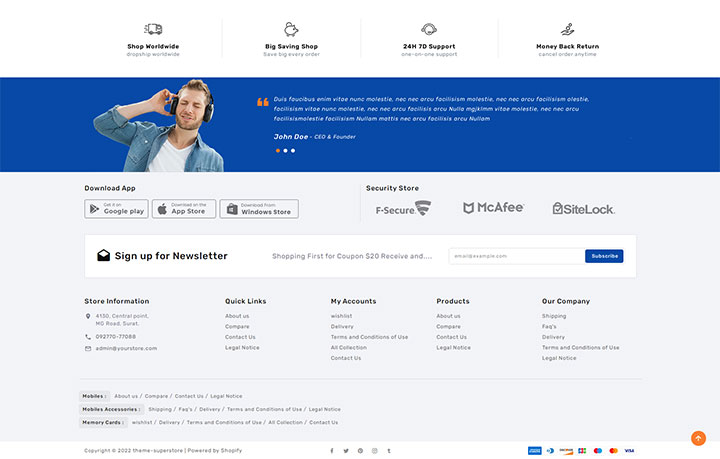Open Compare under Quick Links

tap(237, 327)
